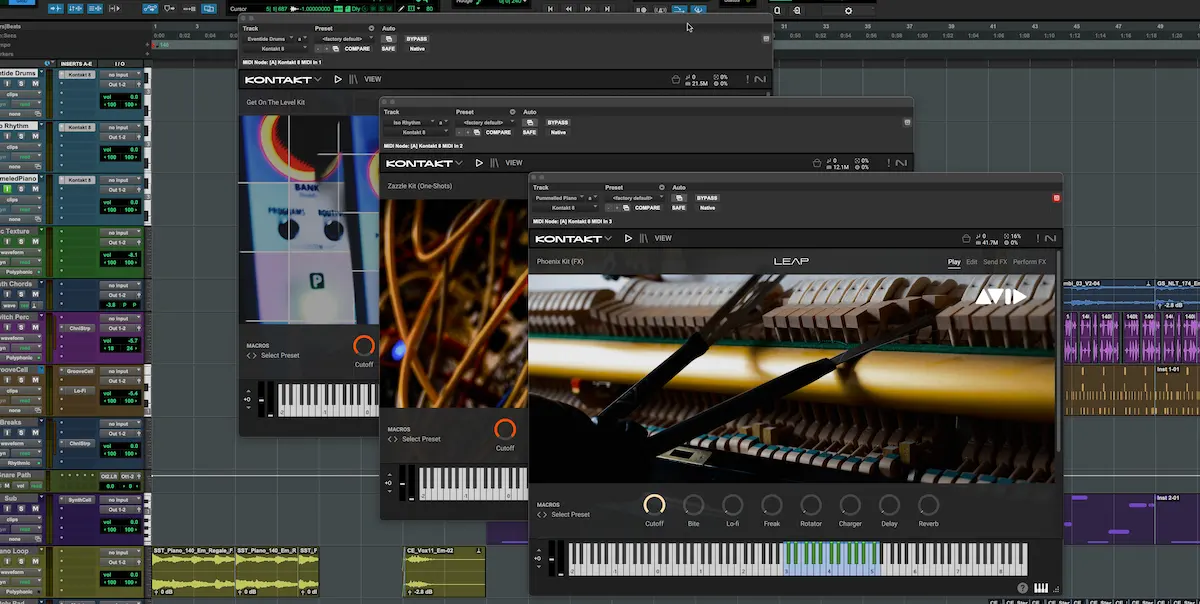Viewport: 1200px width, 604px height.
Task: Switch to the Send FX tab
Action: (994, 262)
